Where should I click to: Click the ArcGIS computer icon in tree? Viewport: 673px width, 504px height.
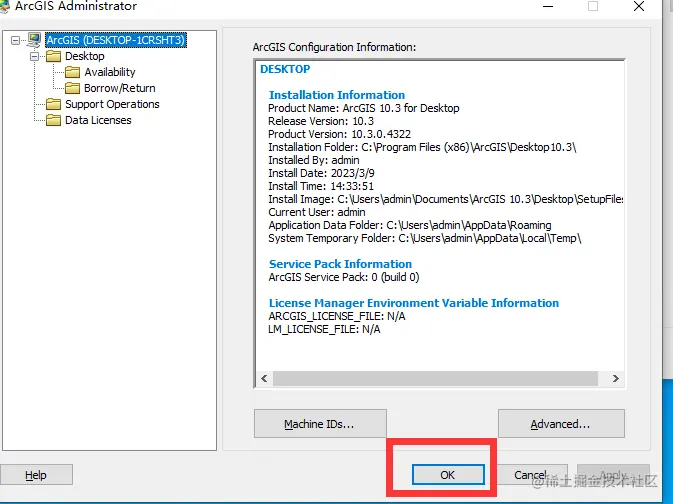(34, 40)
